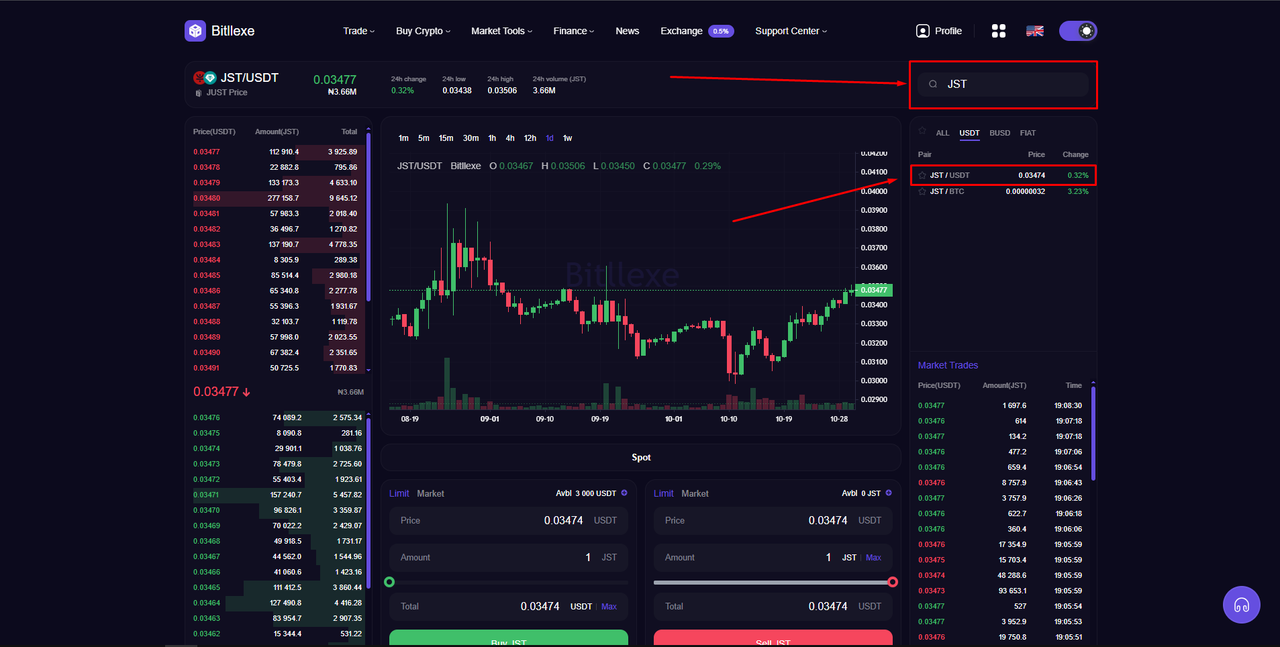Switch pair list to ALL tab
1280x647 pixels.
(x=943, y=133)
